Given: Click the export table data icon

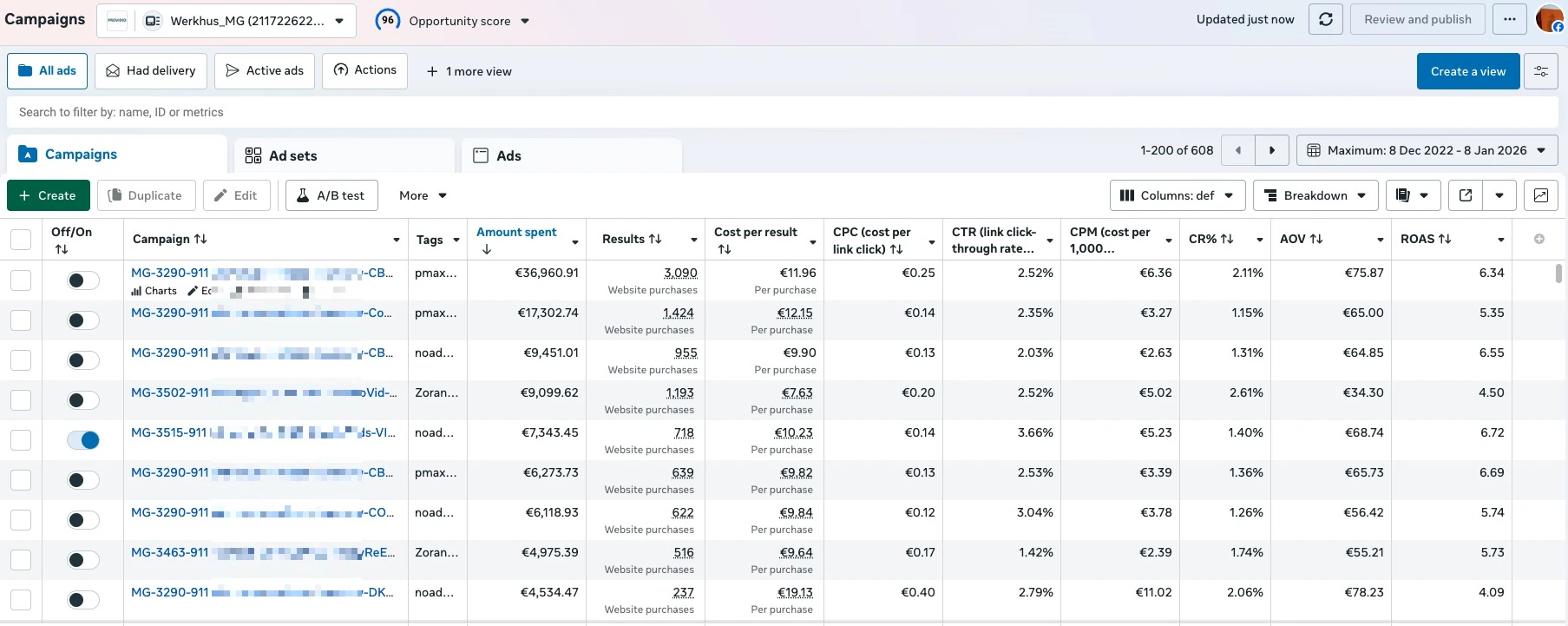Looking at the screenshot, I should (1466, 195).
